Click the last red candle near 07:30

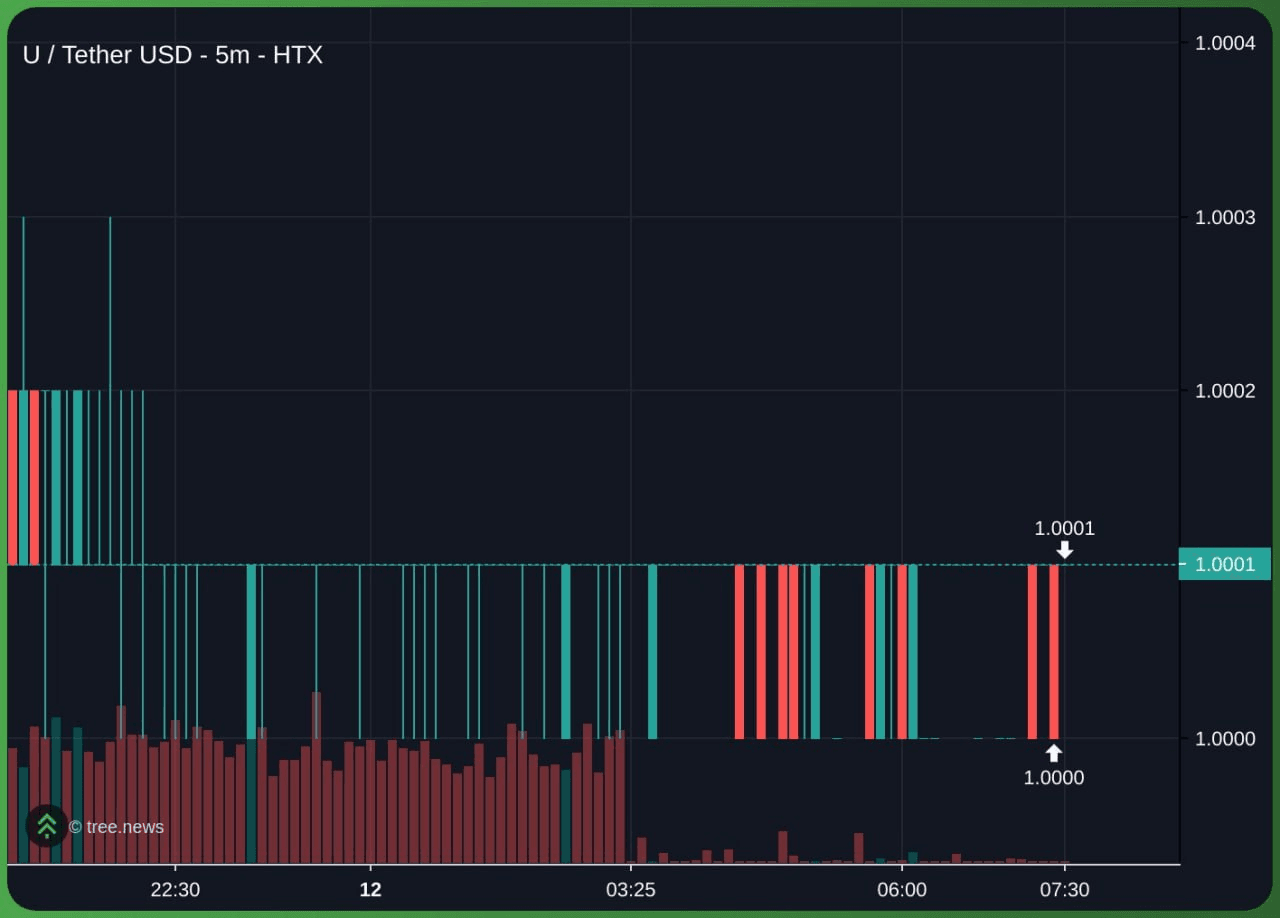point(1054,650)
